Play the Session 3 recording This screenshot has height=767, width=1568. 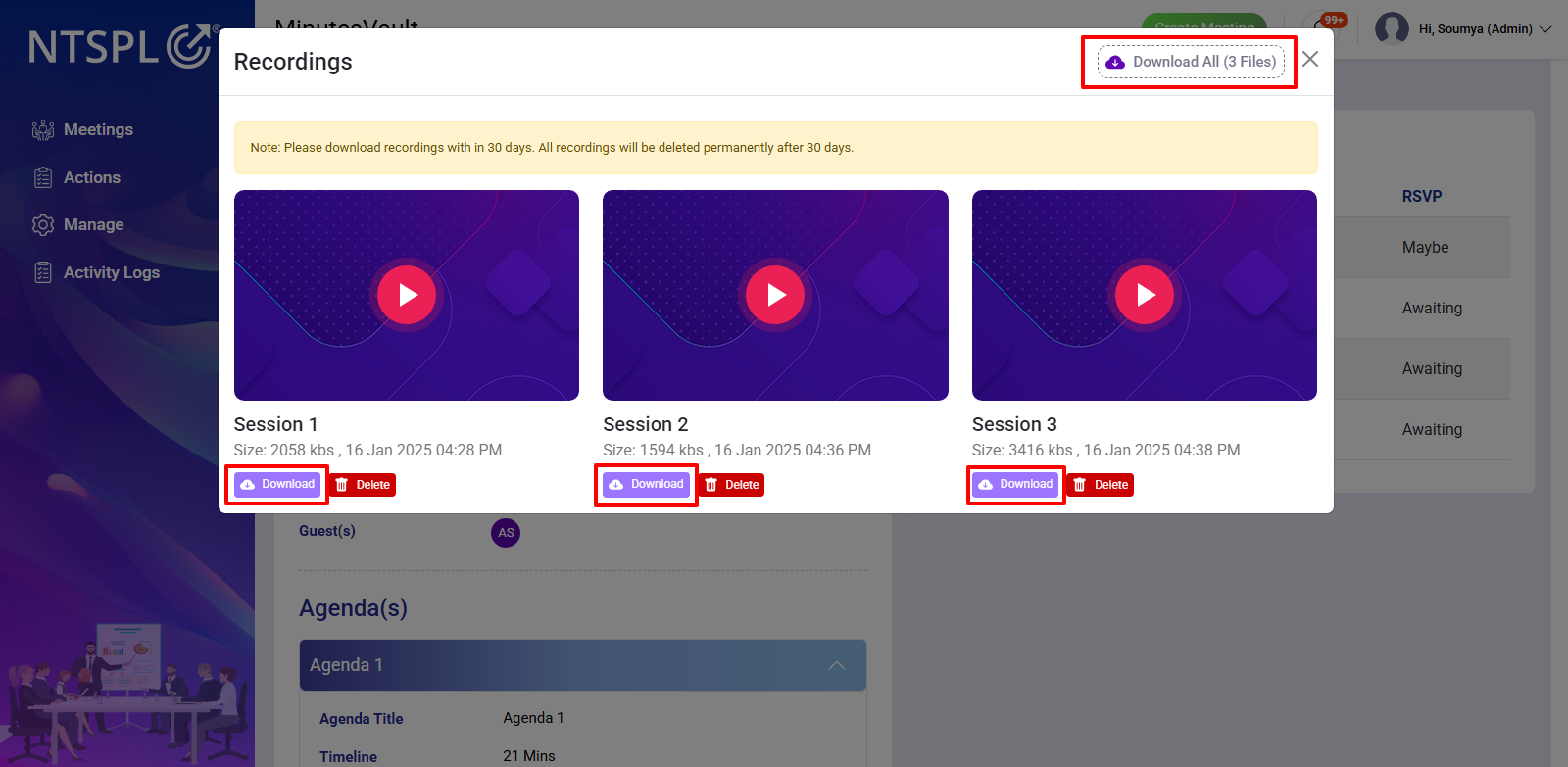click(1145, 295)
